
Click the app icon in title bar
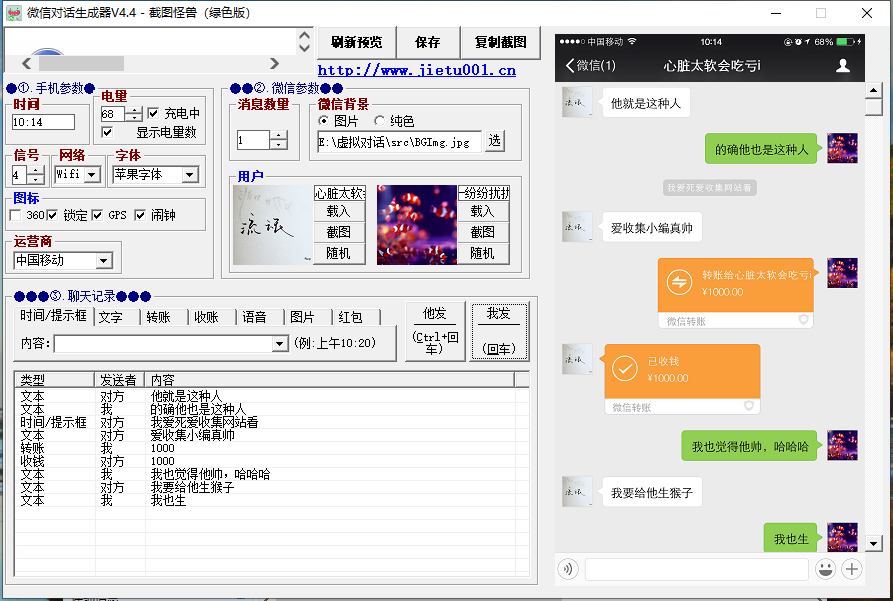click(14, 13)
